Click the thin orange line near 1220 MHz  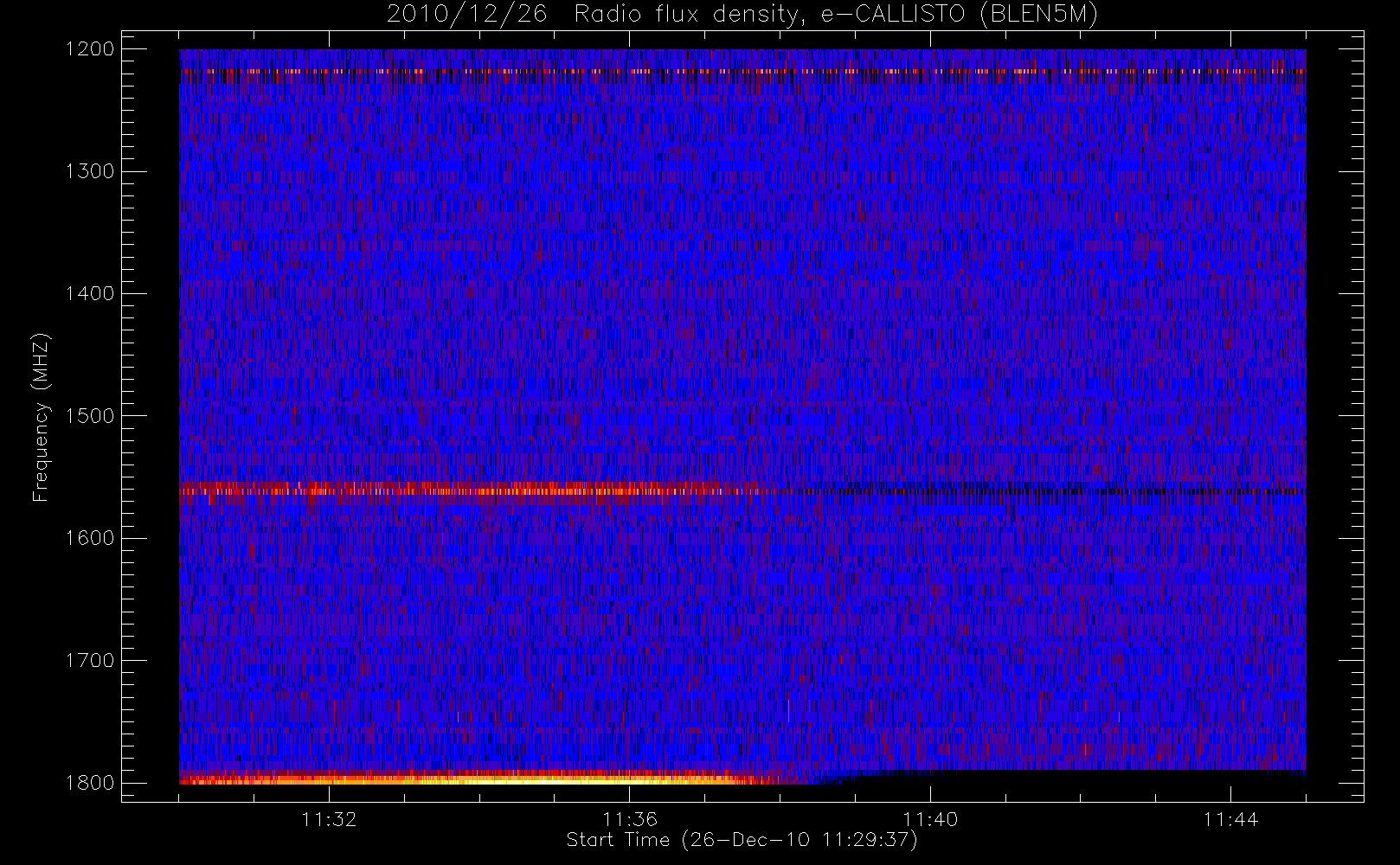[x=742, y=72]
